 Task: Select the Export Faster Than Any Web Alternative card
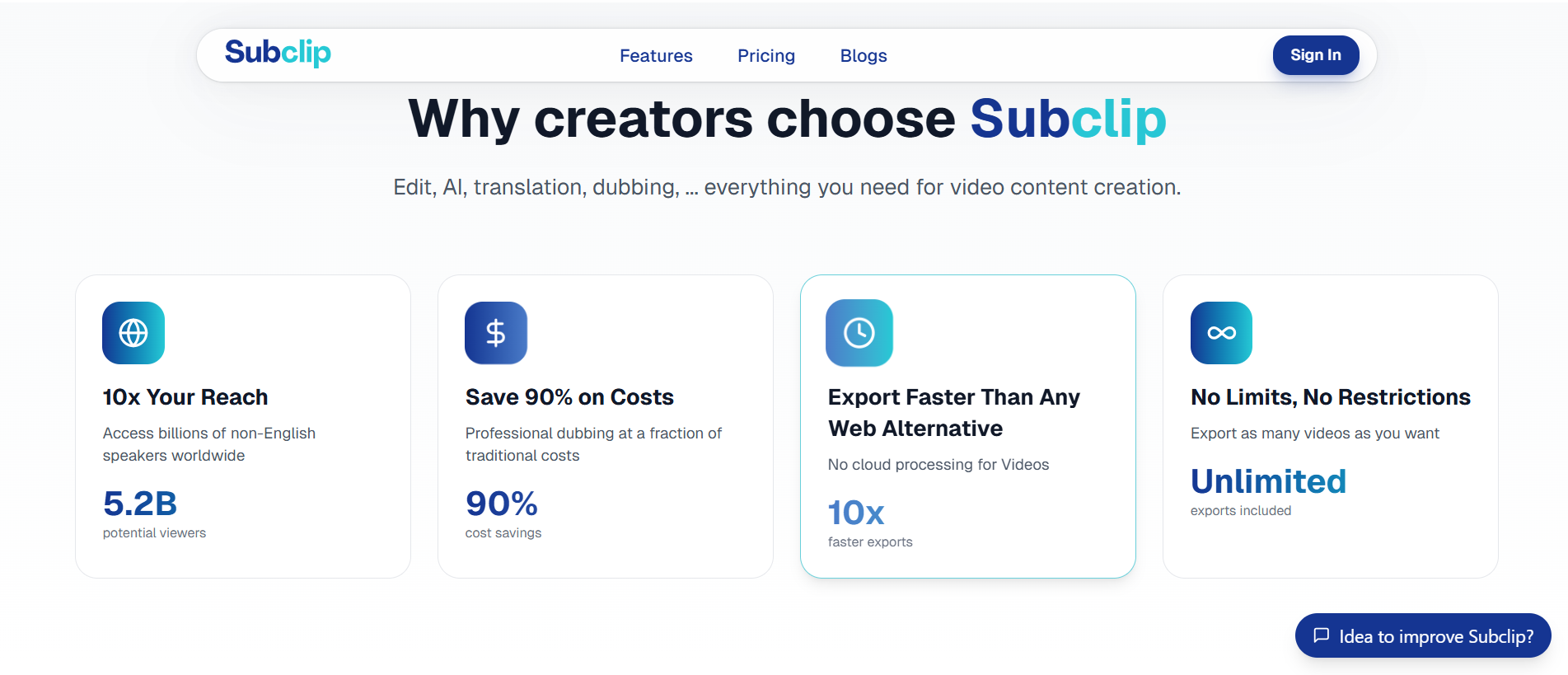point(968,425)
